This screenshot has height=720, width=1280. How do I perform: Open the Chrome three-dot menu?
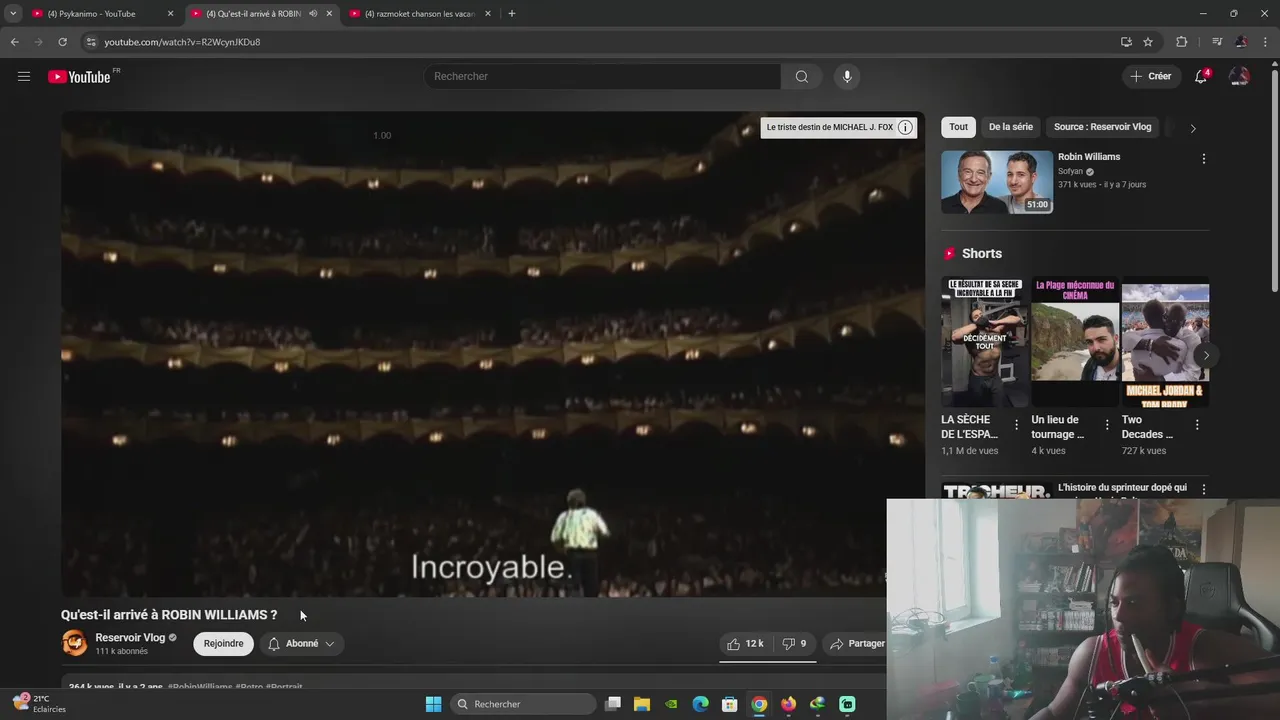coord(1264,42)
